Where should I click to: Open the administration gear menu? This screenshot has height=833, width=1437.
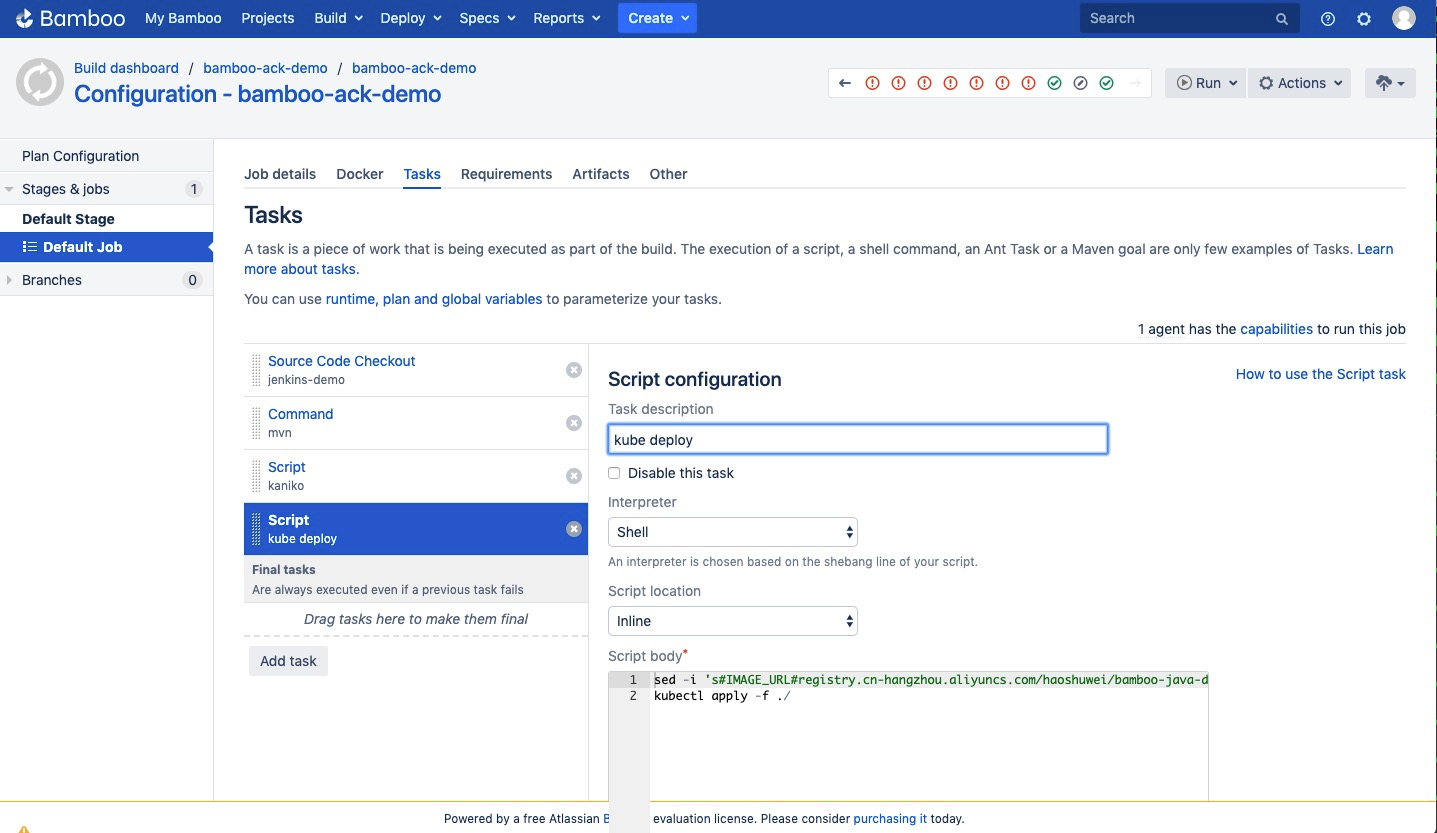(x=1364, y=19)
